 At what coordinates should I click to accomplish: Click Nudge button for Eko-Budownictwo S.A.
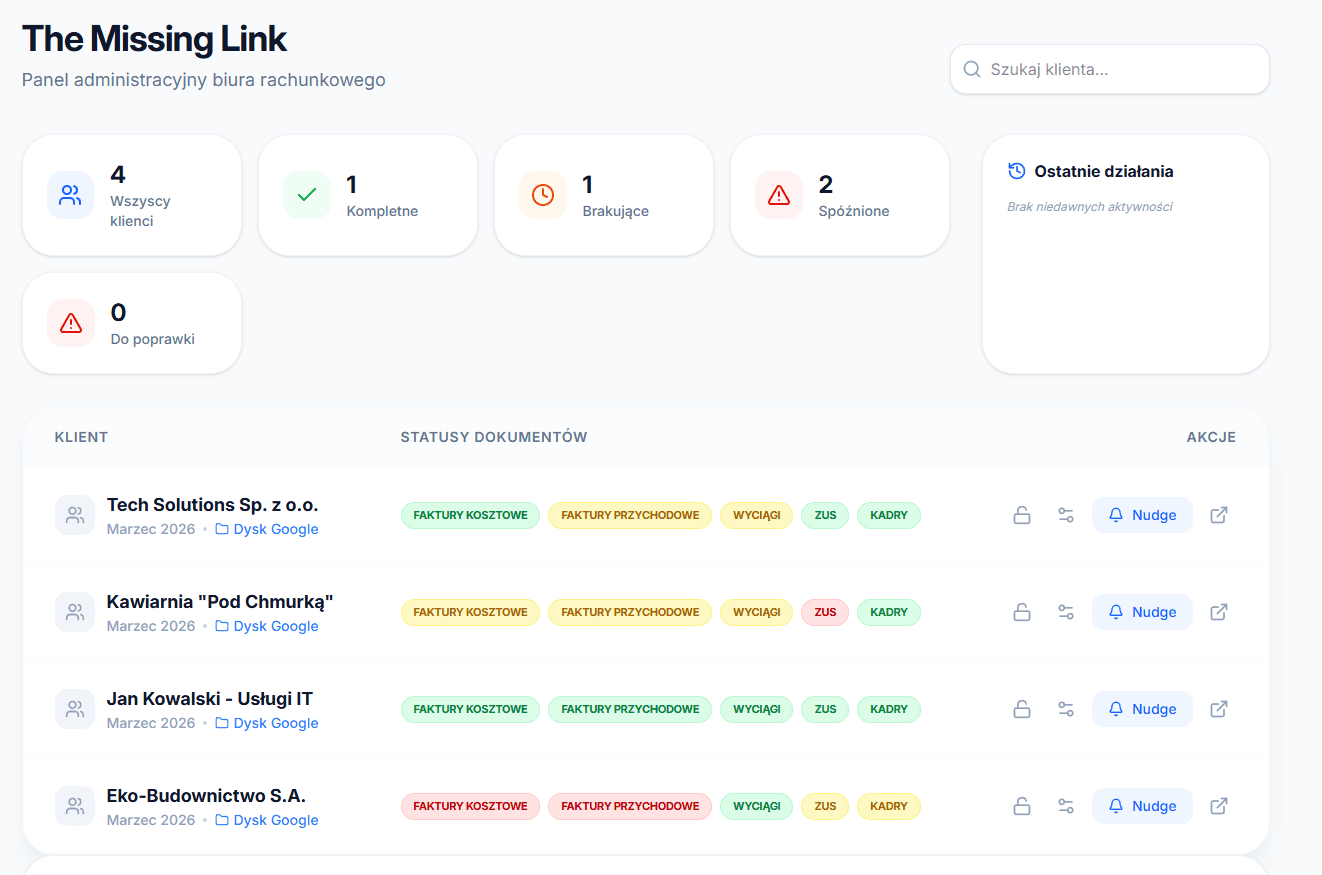1142,806
